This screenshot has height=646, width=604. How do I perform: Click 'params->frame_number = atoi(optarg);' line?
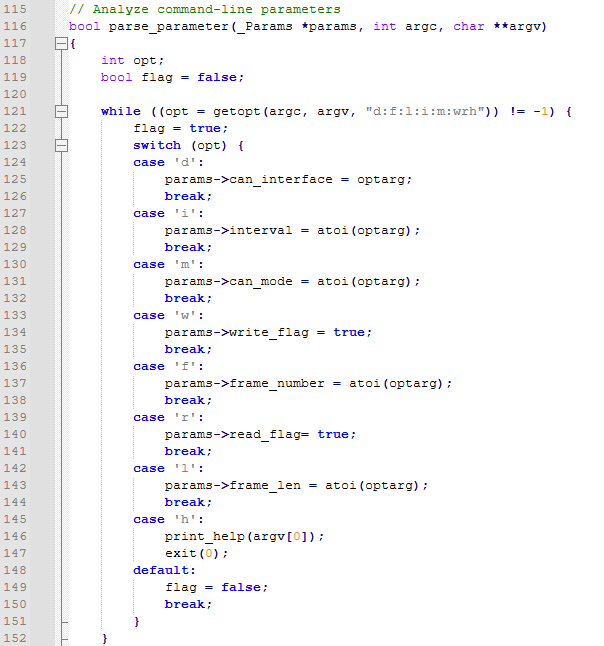[x=308, y=384]
